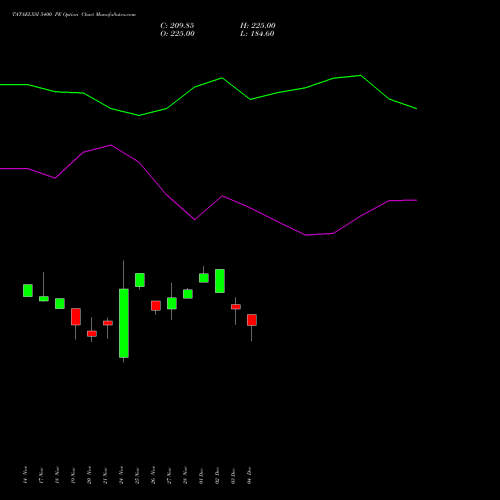
Task: Click the 01 Dec date label
Action: 201,476
